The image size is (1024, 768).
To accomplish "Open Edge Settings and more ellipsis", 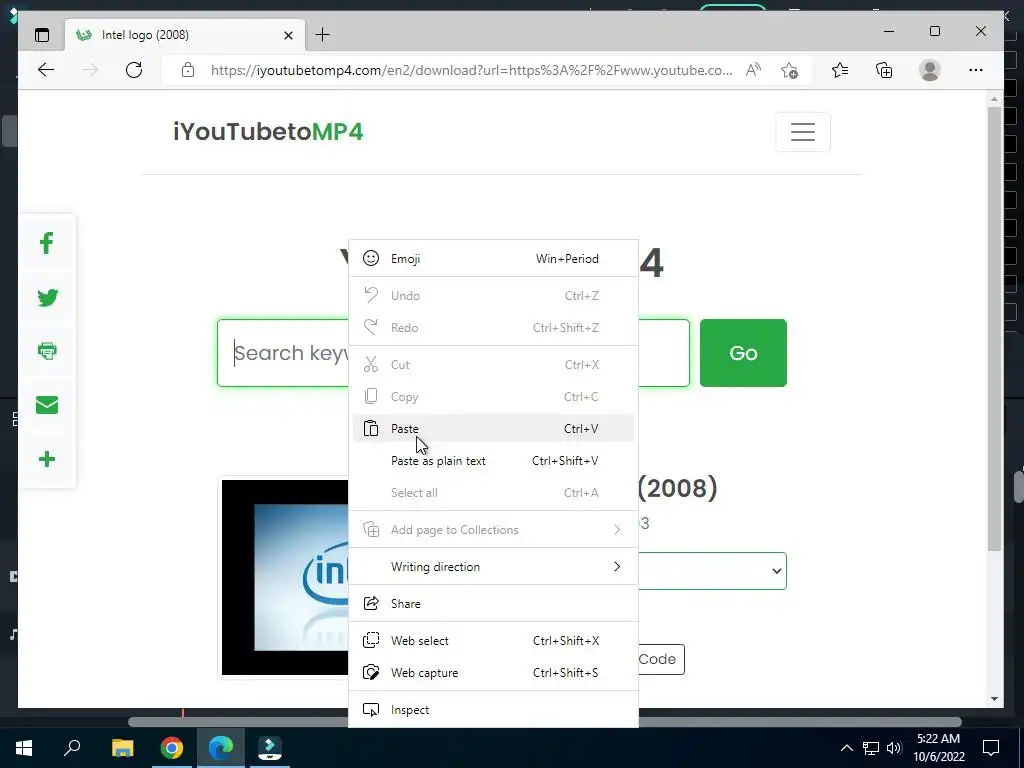I will tap(976, 70).
